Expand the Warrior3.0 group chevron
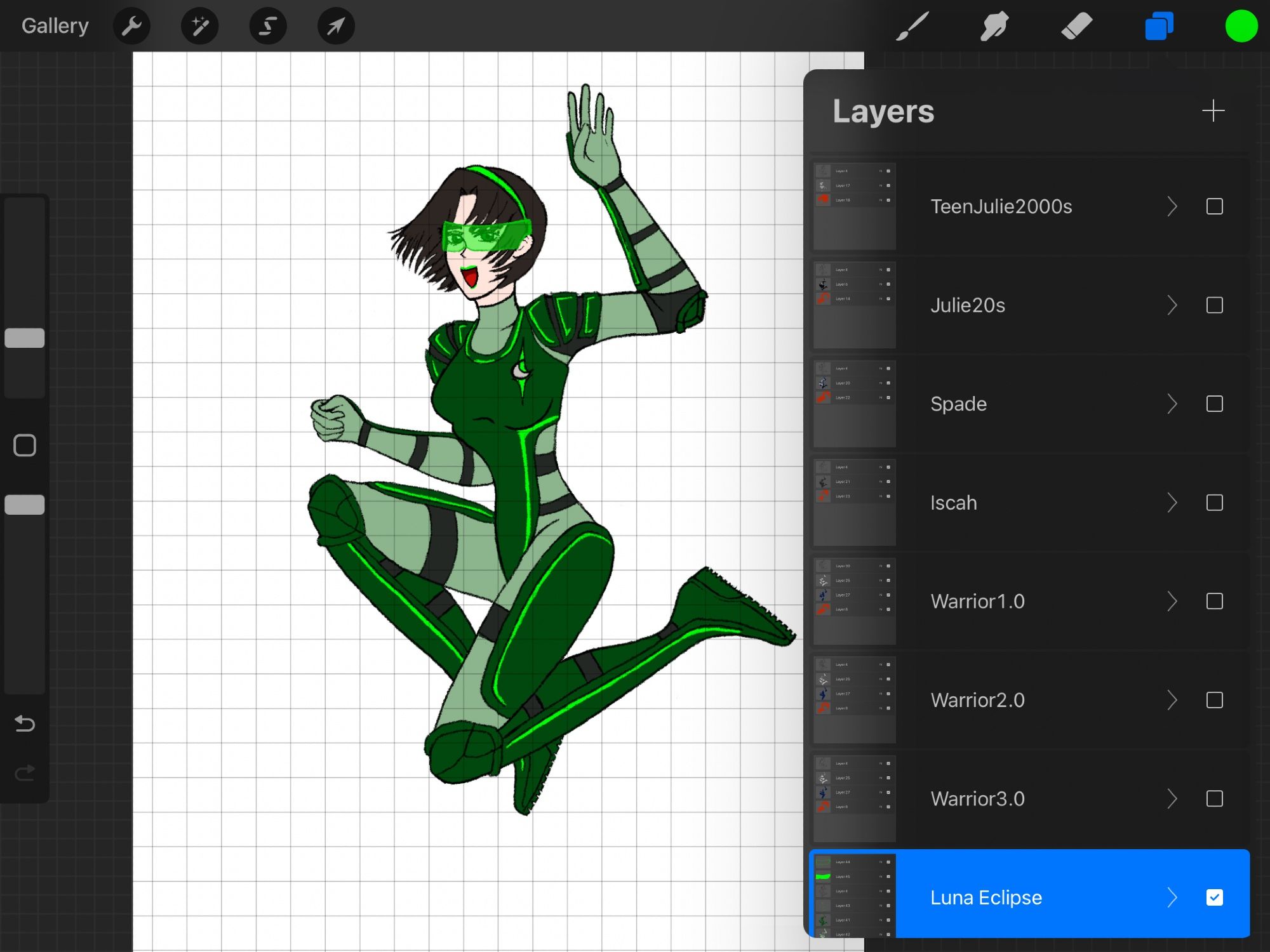Image resolution: width=1270 pixels, height=952 pixels. (1172, 798)
